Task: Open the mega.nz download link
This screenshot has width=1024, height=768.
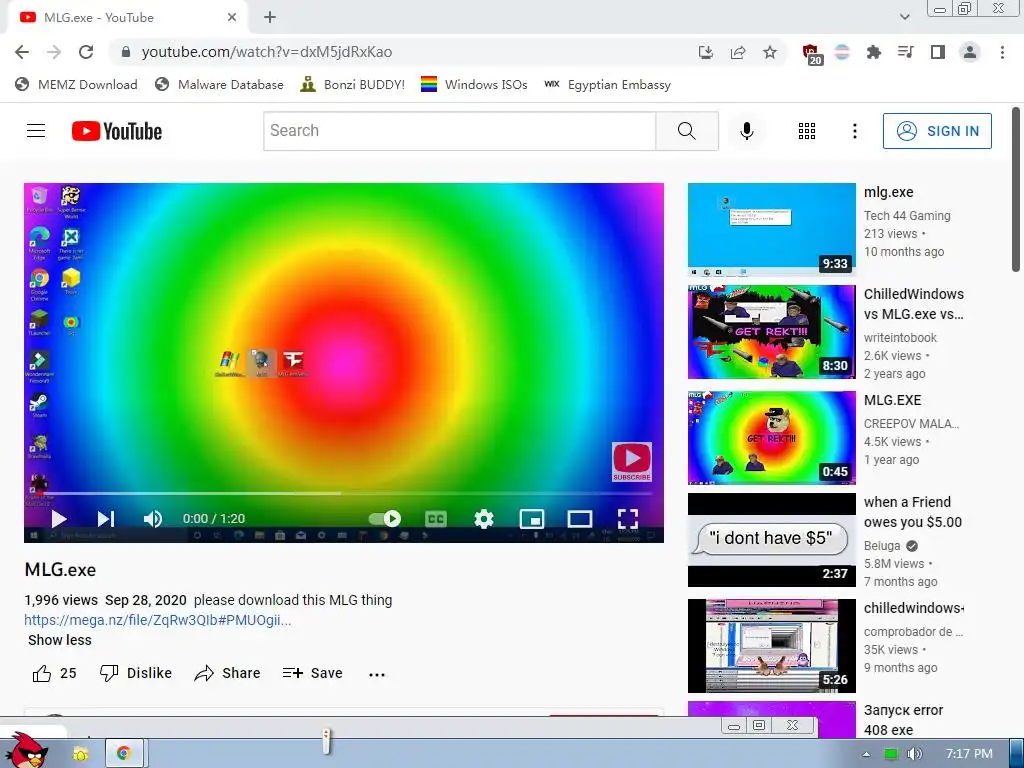Action: point(157,620)
